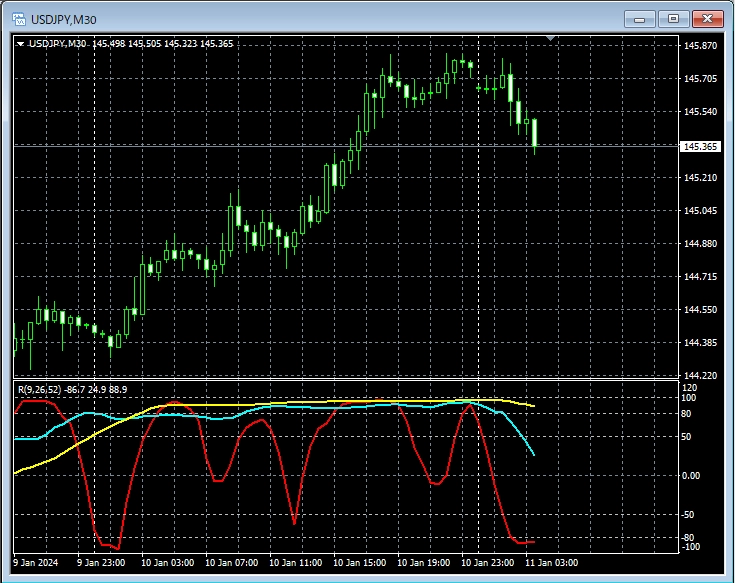The height and width of the screenshot is (583, 736).
Task: Maximize the USDJPY chart window
Action: pyautogui.click(x=673, y=19)
